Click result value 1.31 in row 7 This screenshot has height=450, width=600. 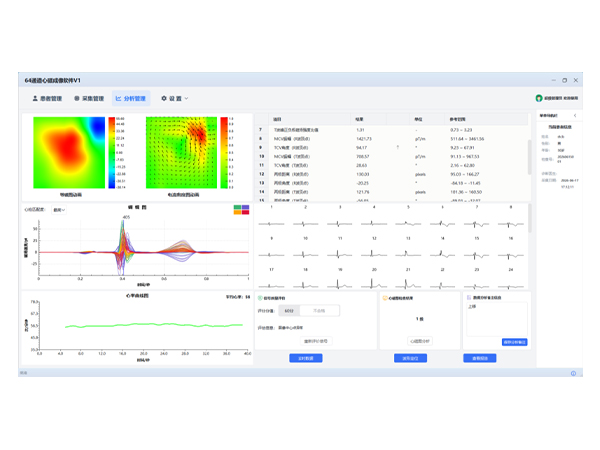[360, 130]
